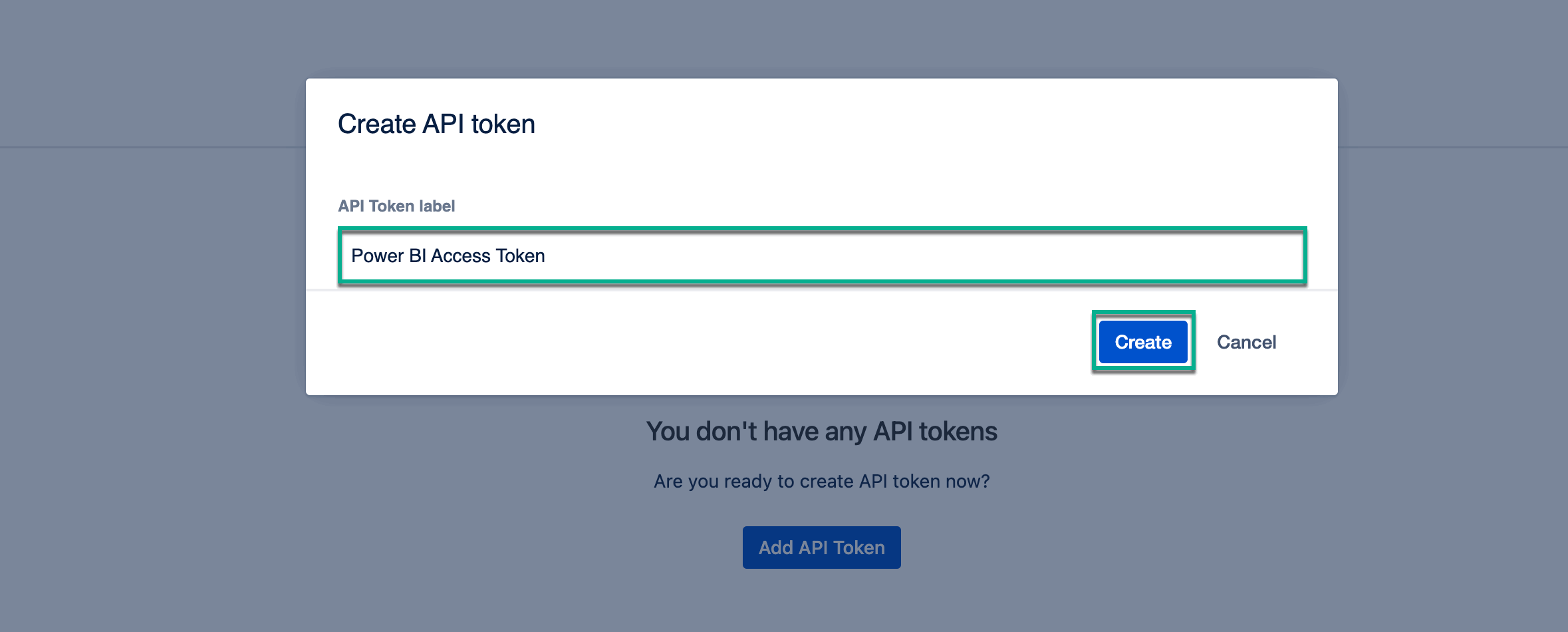Screen dimensions: 1568x632
Task: Click the Cancel link beside Create
Action: [1246, 341]
